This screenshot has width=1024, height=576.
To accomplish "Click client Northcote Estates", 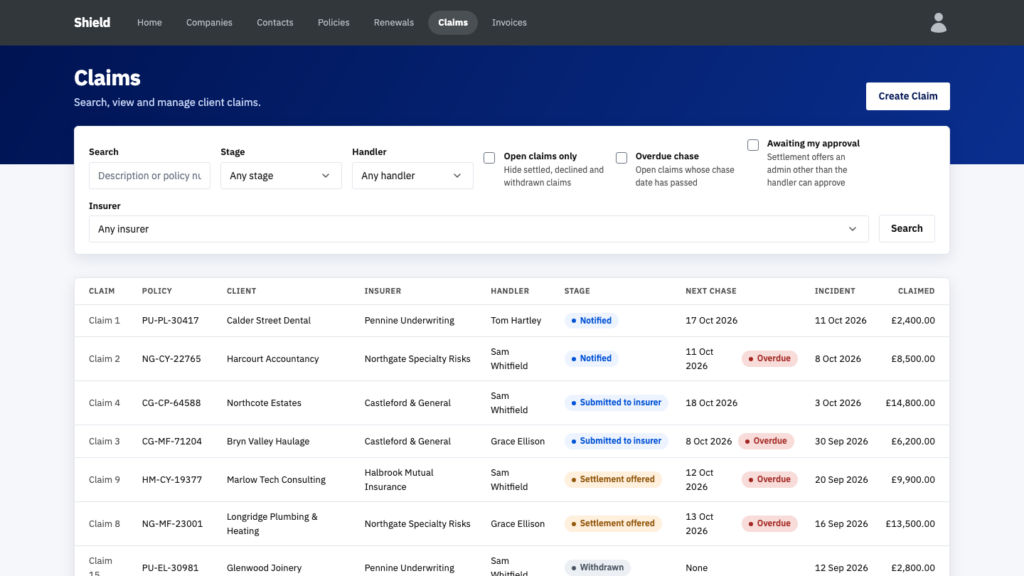I will coord(264,403).
